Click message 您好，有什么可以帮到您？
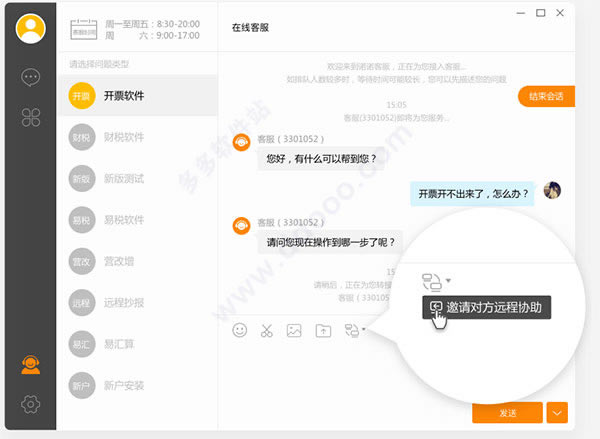The width and height of the screenshot is (600, 439). pos(321,158)
